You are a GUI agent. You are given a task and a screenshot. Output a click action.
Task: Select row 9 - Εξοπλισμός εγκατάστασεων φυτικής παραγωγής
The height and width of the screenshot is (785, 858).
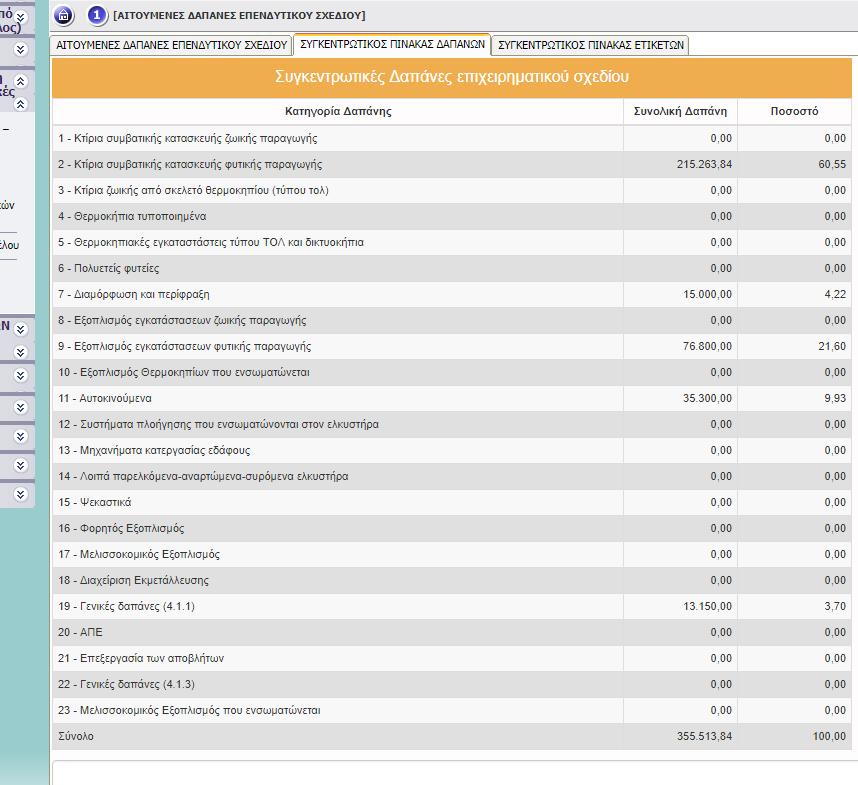(452, 346)
